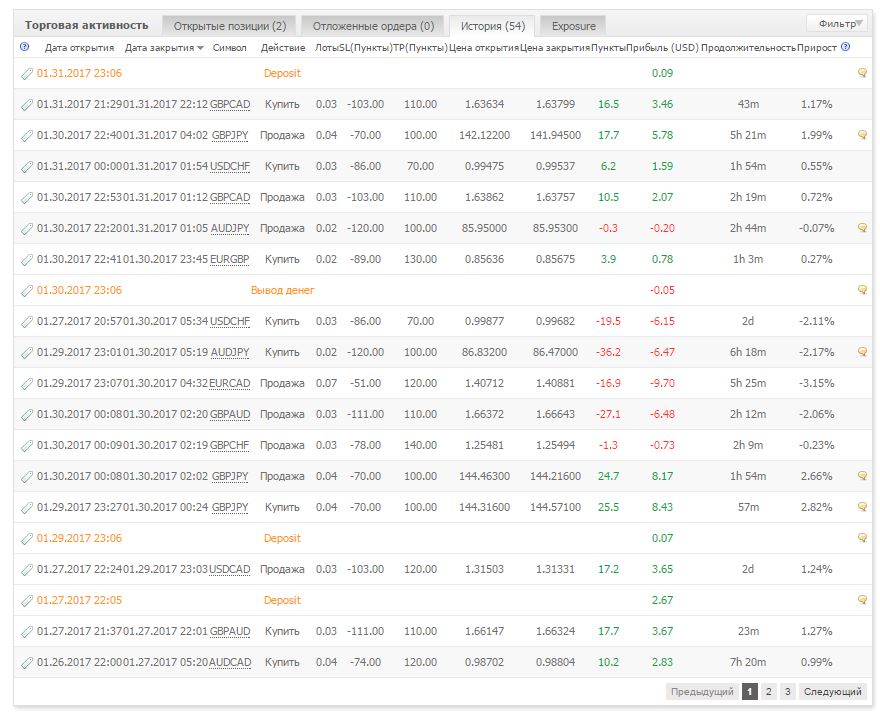Click the comment bubble on the GBPJPY 8.43 row
The image size is (880, 712).
(x=863, y=507)
